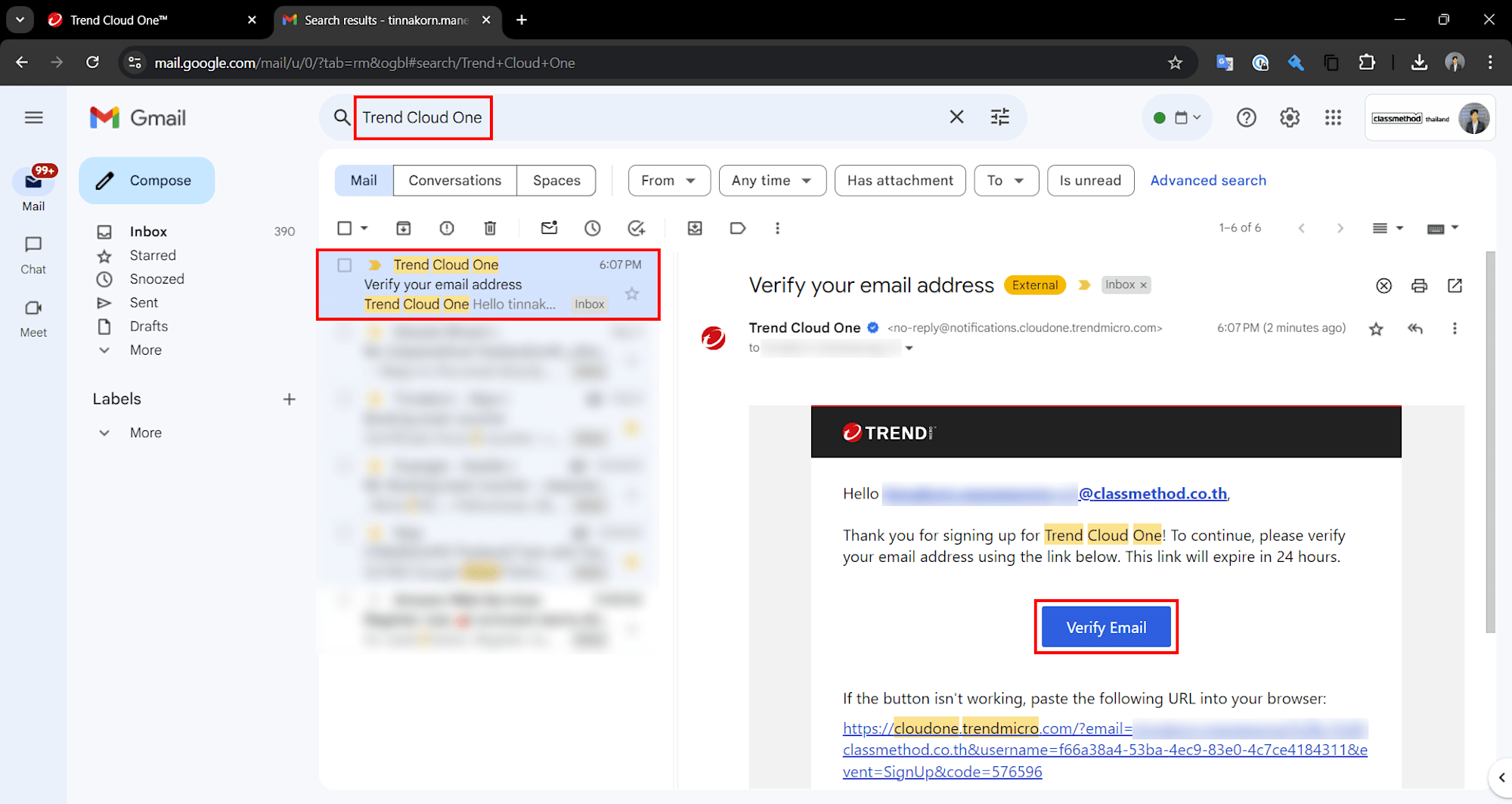Open message More options dots
Viewport: 1512px width, 804px height.
pyautogui.click(x=1455, y=328)
